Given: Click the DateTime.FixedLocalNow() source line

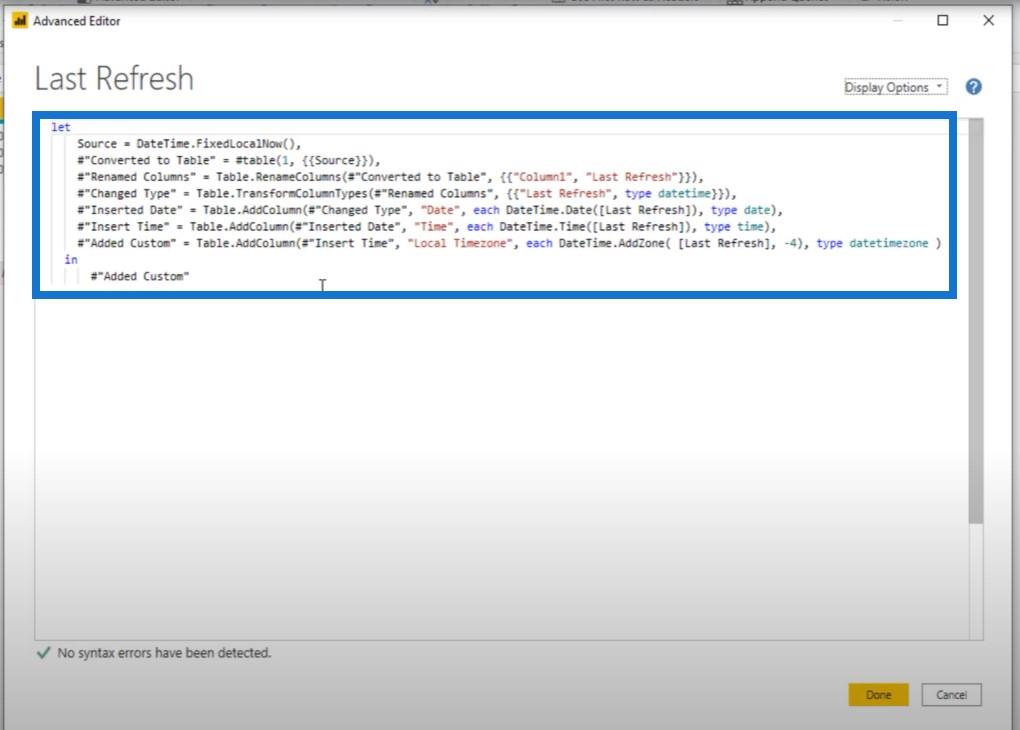Looking at the screenshot, I should coord(189,144).
